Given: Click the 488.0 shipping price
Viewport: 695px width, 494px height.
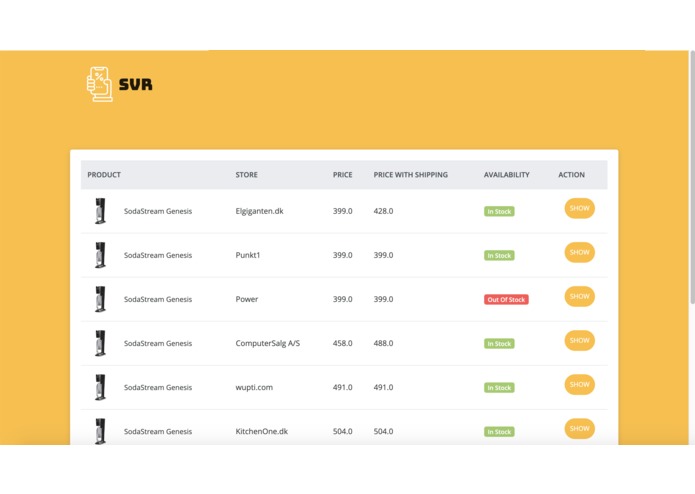Looking at the screenshot, I should 383,343.
